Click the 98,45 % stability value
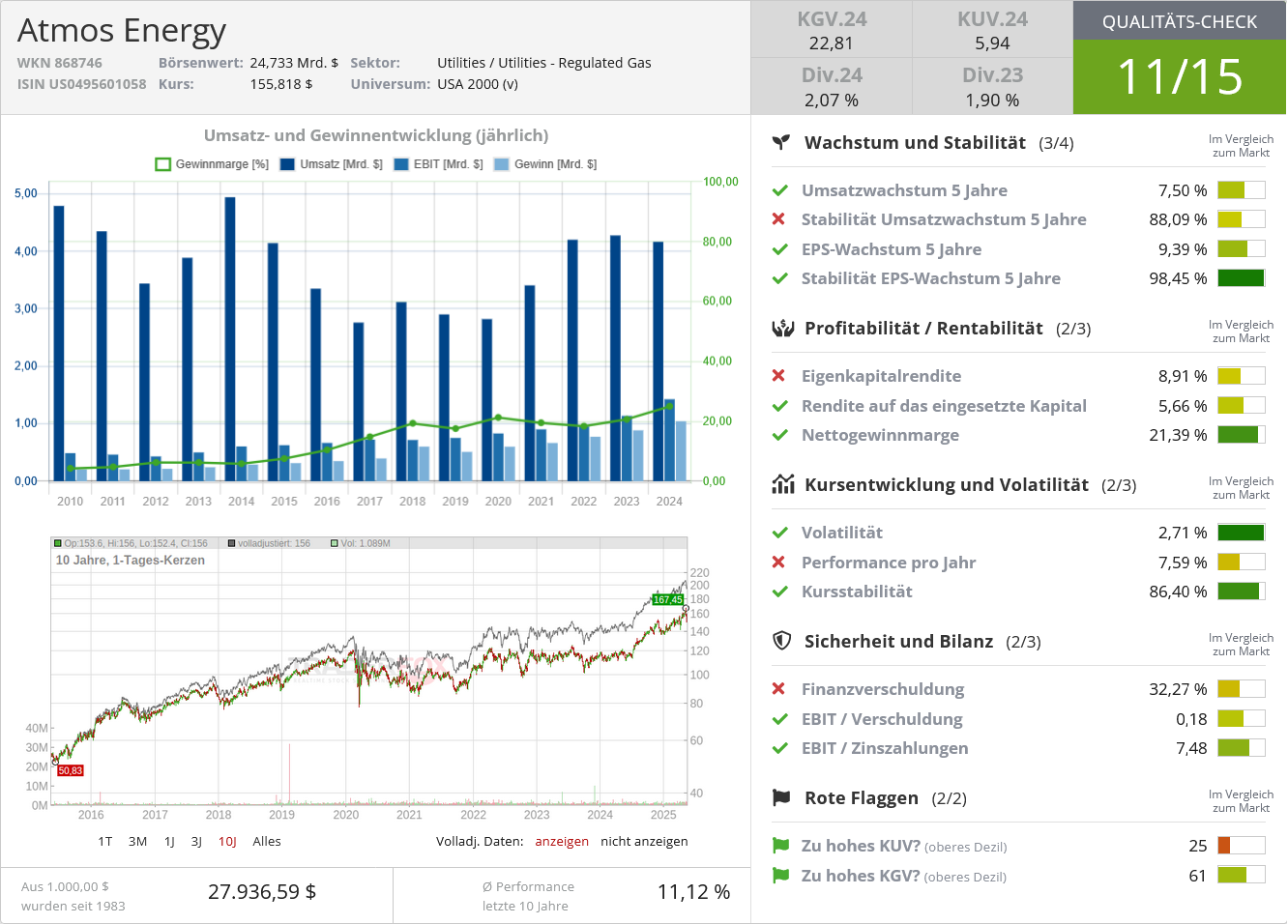1288x924 pixels. coord(1178,278)
